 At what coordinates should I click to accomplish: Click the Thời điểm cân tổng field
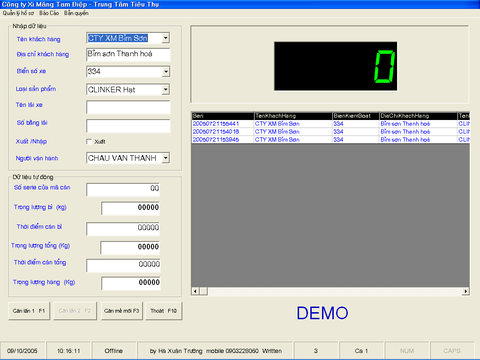coord(123,265)
